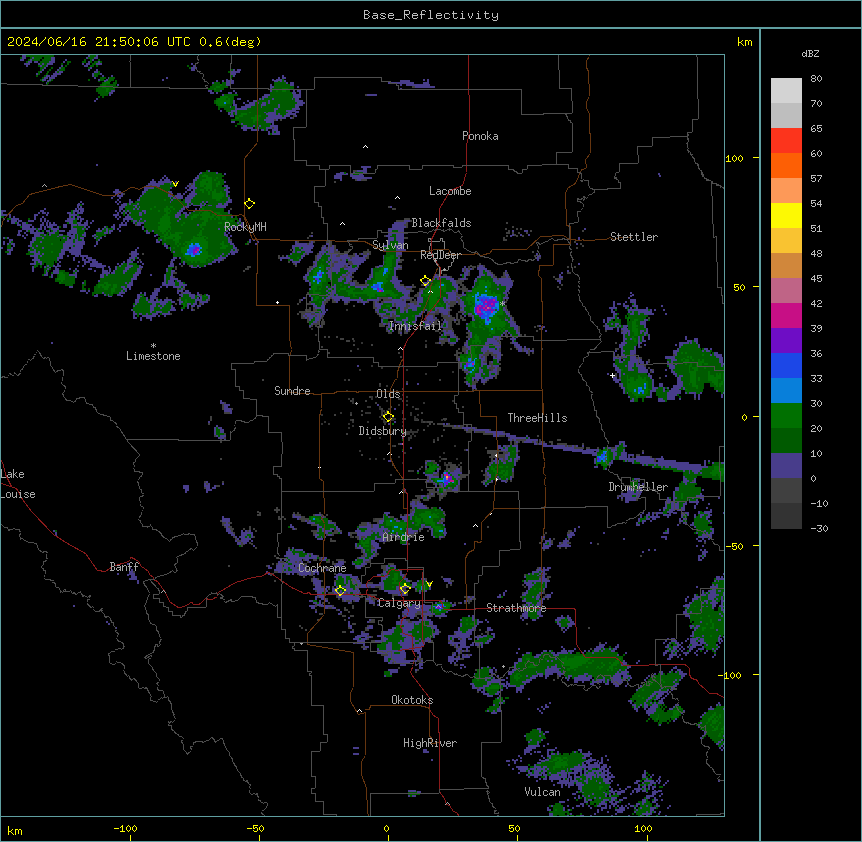Click the magenta 39 dBZ legend color
The width and height of the screenshot is (862, 842).
coord(786,315)
